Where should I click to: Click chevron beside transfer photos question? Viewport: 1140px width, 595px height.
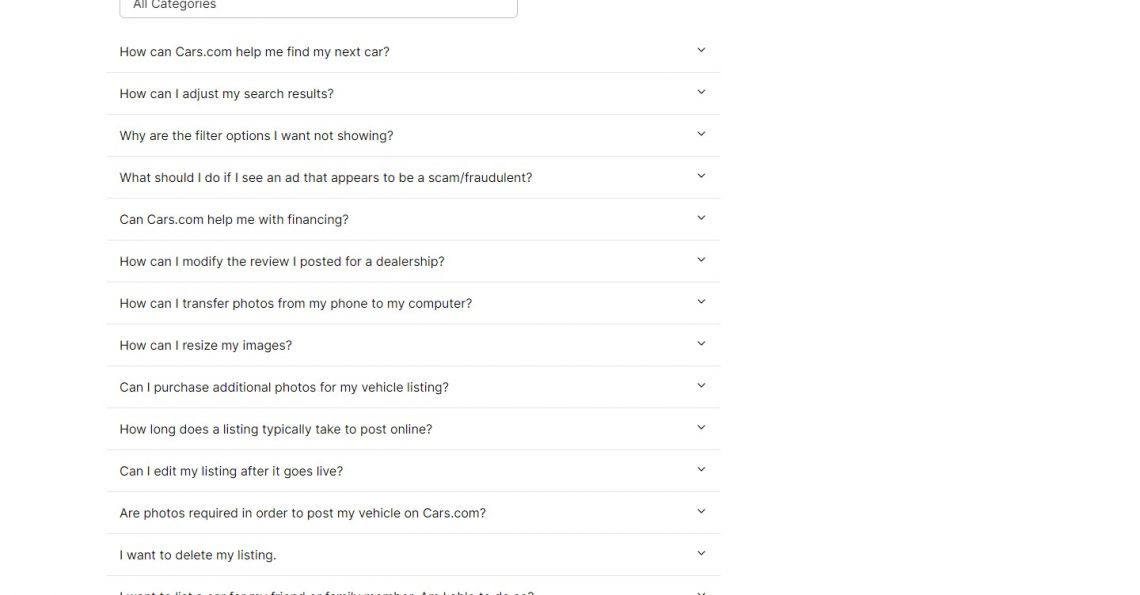[x=701, y=302]
